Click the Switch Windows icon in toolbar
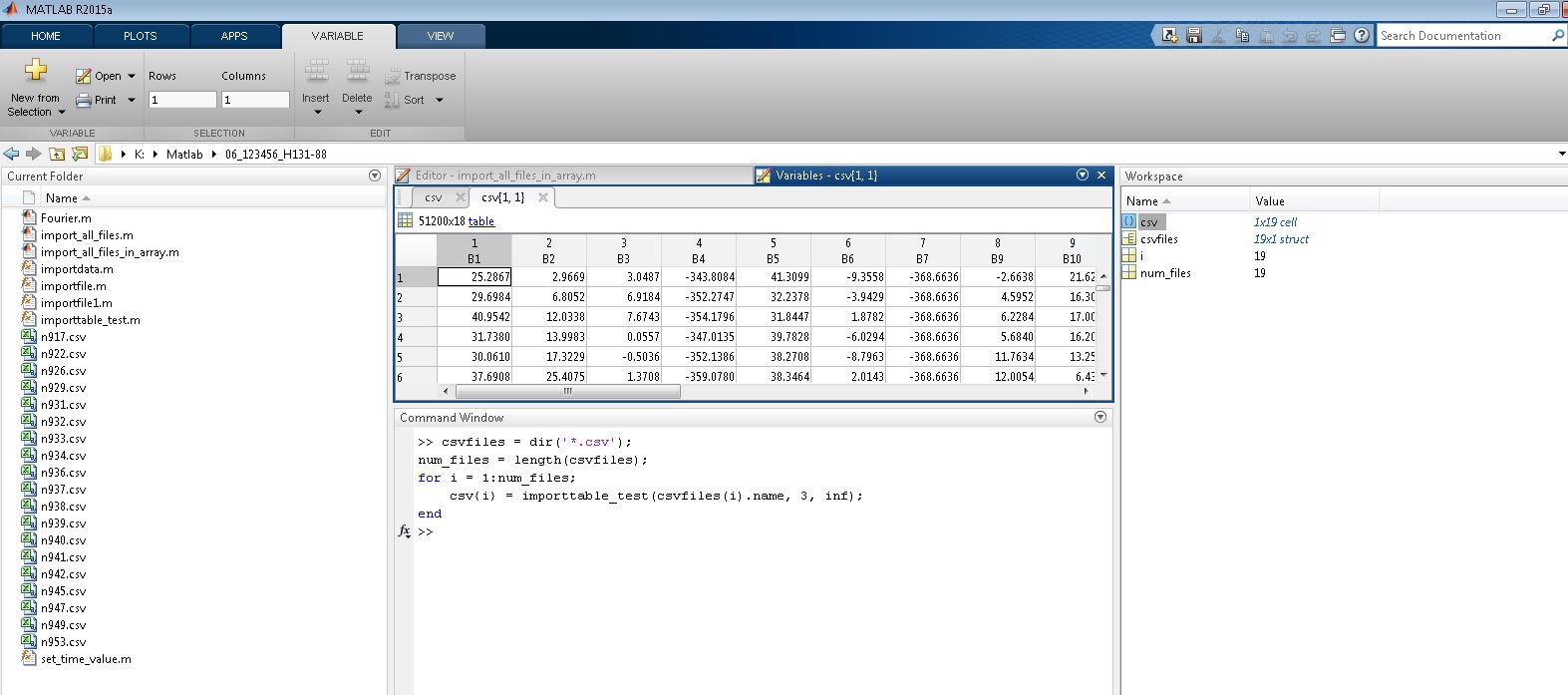 (x=1338, y=36)
